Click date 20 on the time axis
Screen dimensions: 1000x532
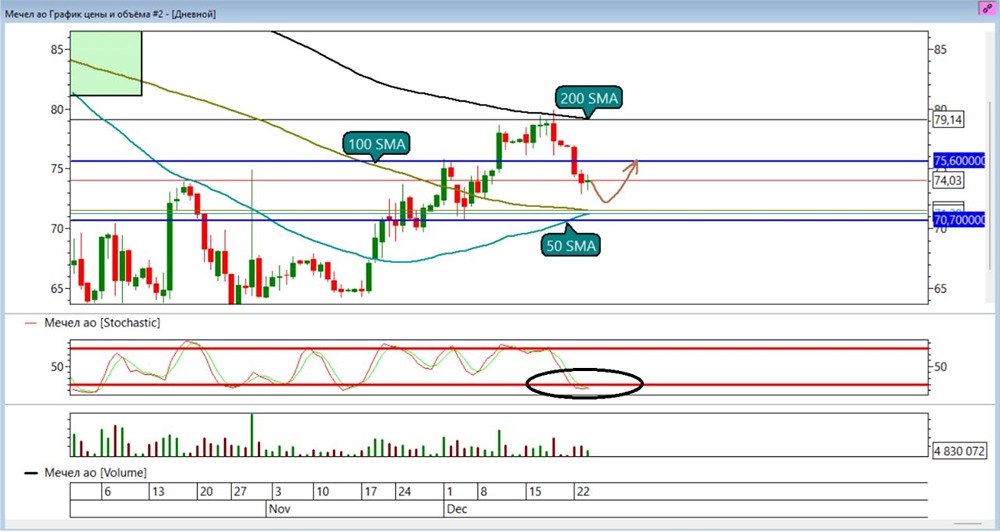[x=205, y=492]
